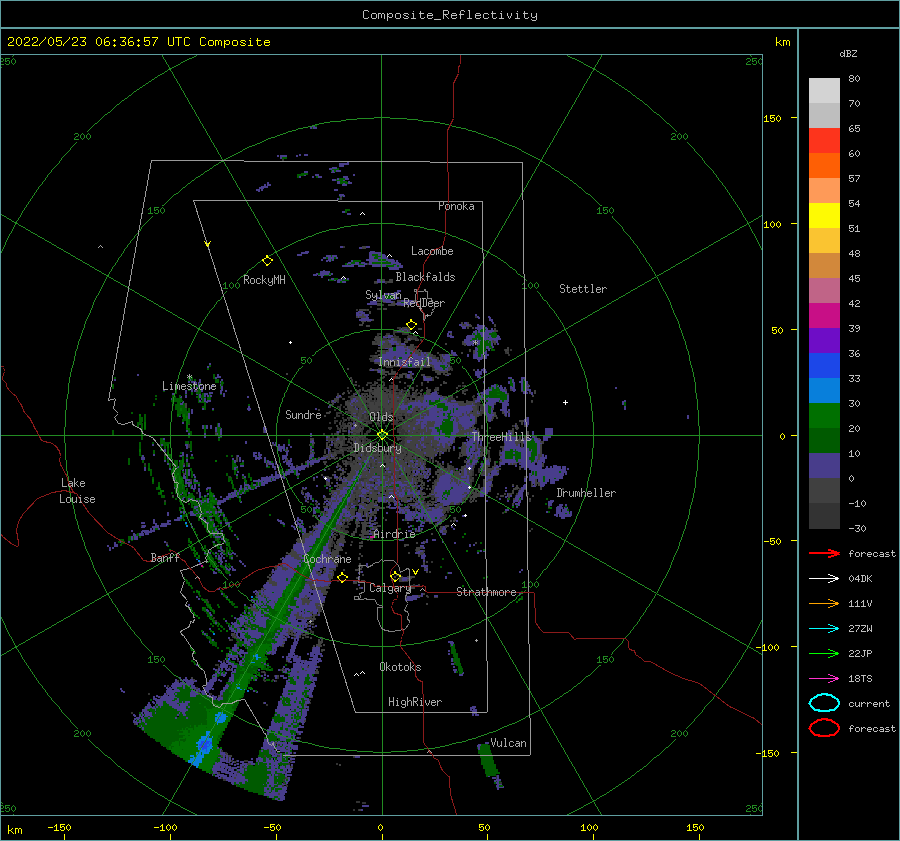The height and width of the screenshot is (841, 900).
Task: Click the Stettler map label
Action: point(583,289)
